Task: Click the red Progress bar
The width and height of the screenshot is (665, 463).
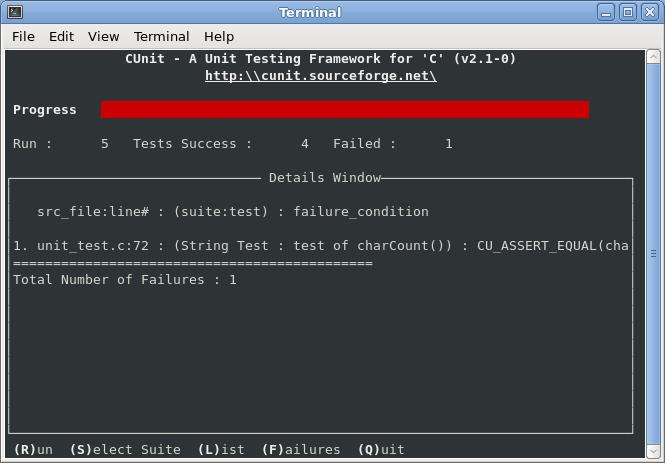Action: [345, 109]
